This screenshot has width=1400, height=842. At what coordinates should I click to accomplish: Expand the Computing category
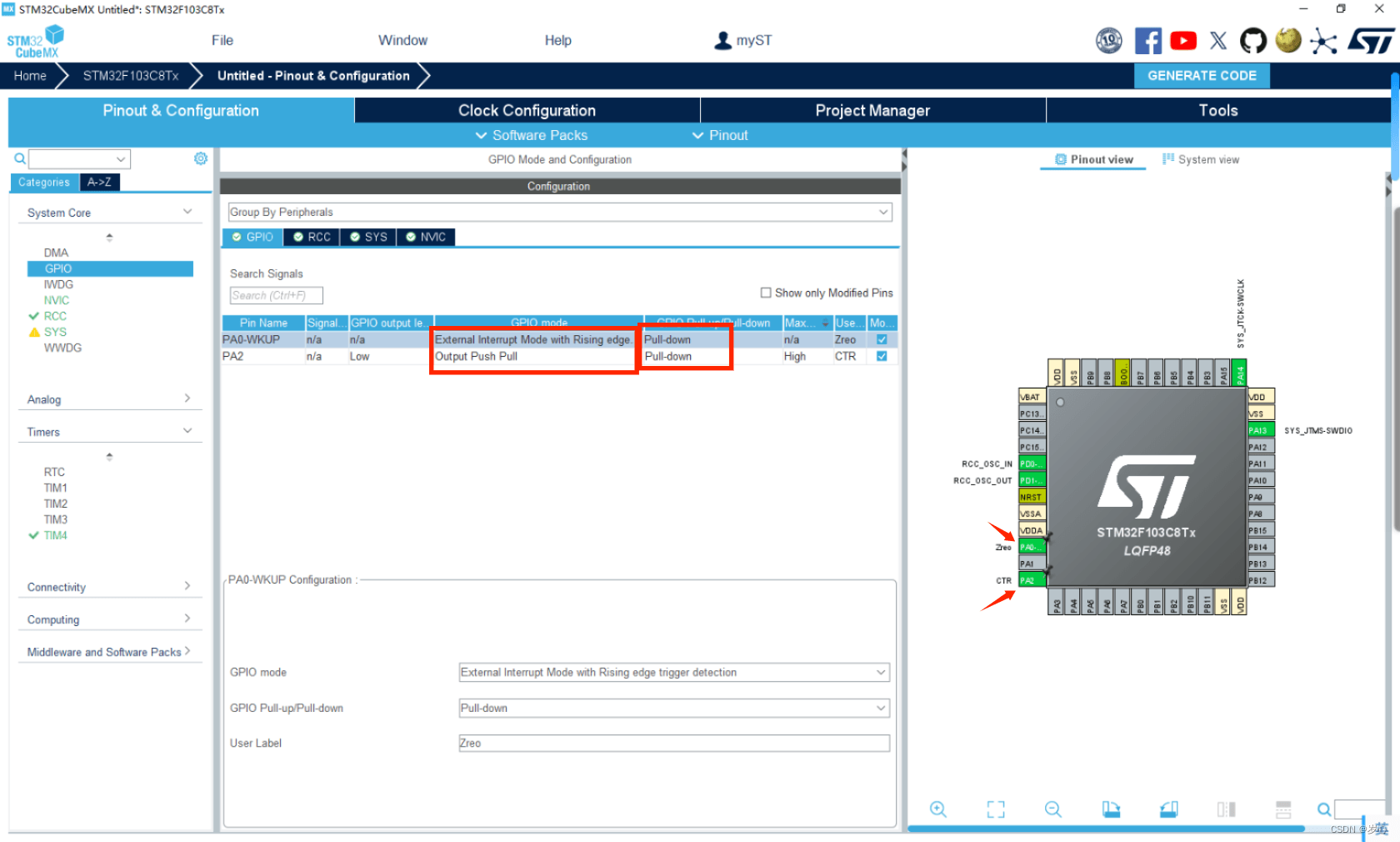(187, 619)
